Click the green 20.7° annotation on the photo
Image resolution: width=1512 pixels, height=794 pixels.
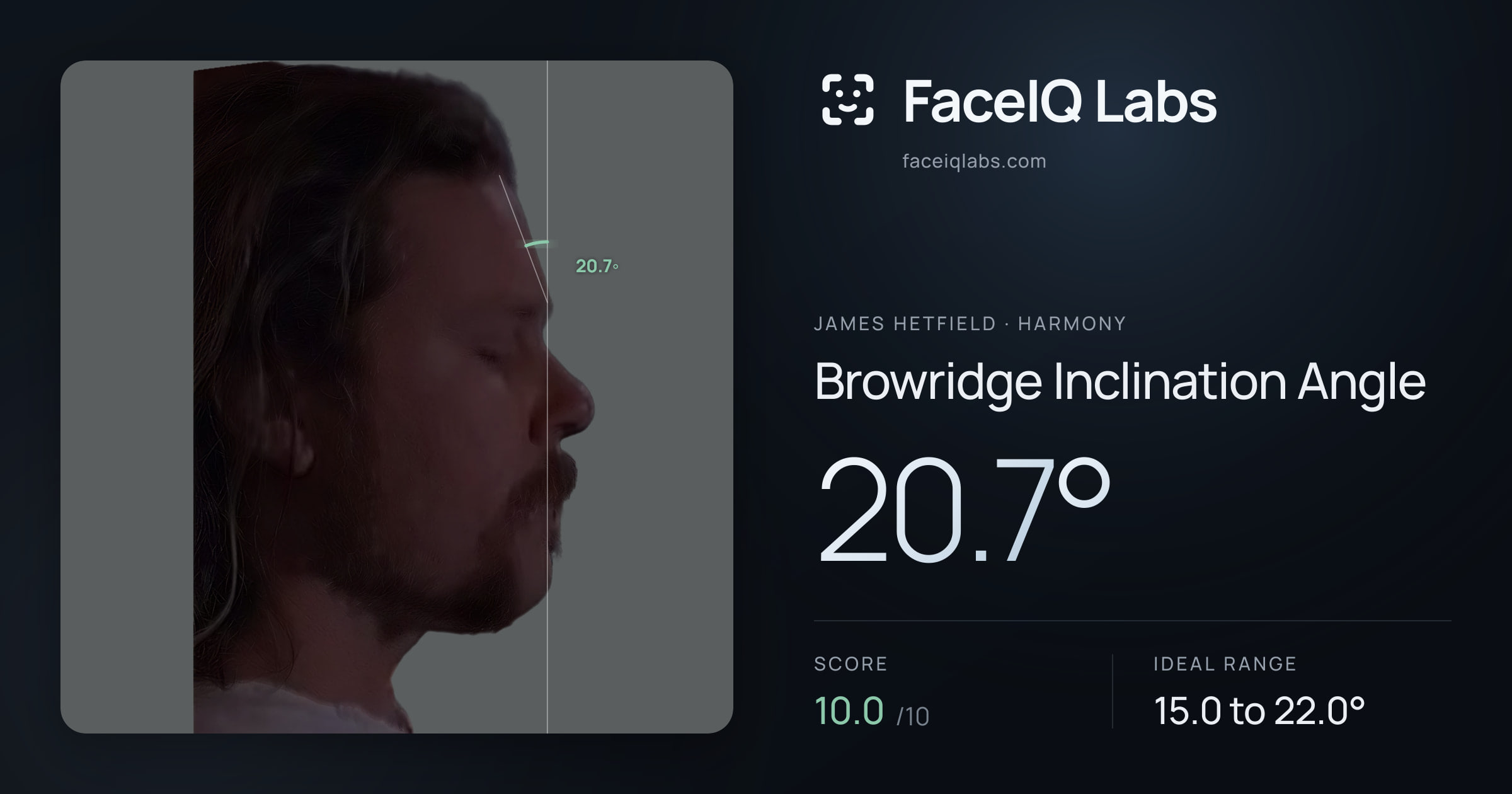coord(597,267)
